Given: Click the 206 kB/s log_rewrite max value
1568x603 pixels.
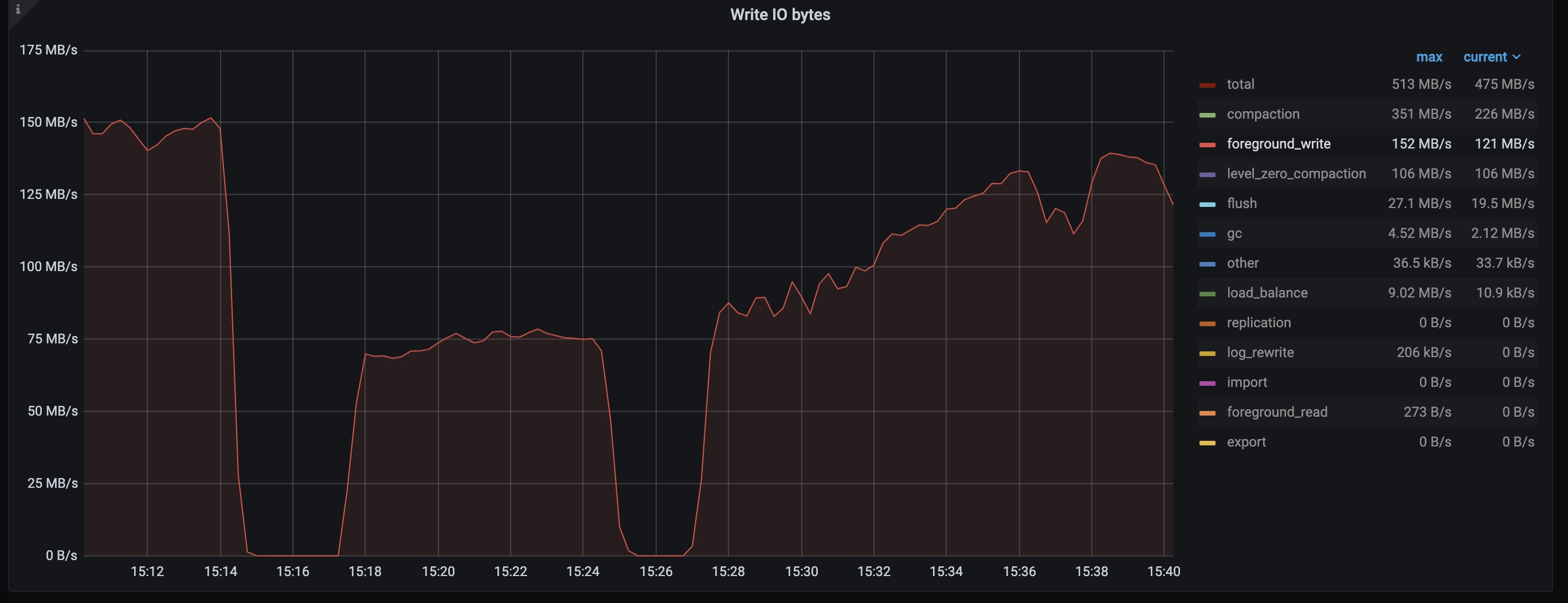Looking at the screenshot, I should coord(1424,353).
